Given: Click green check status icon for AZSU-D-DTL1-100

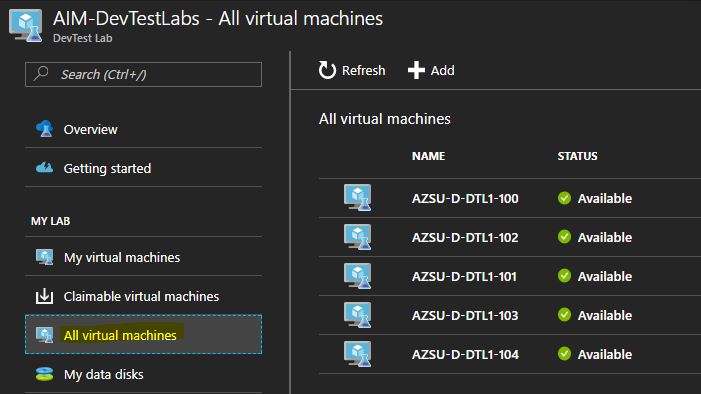Looking at the screenshot, I should [x=564, y=198].
